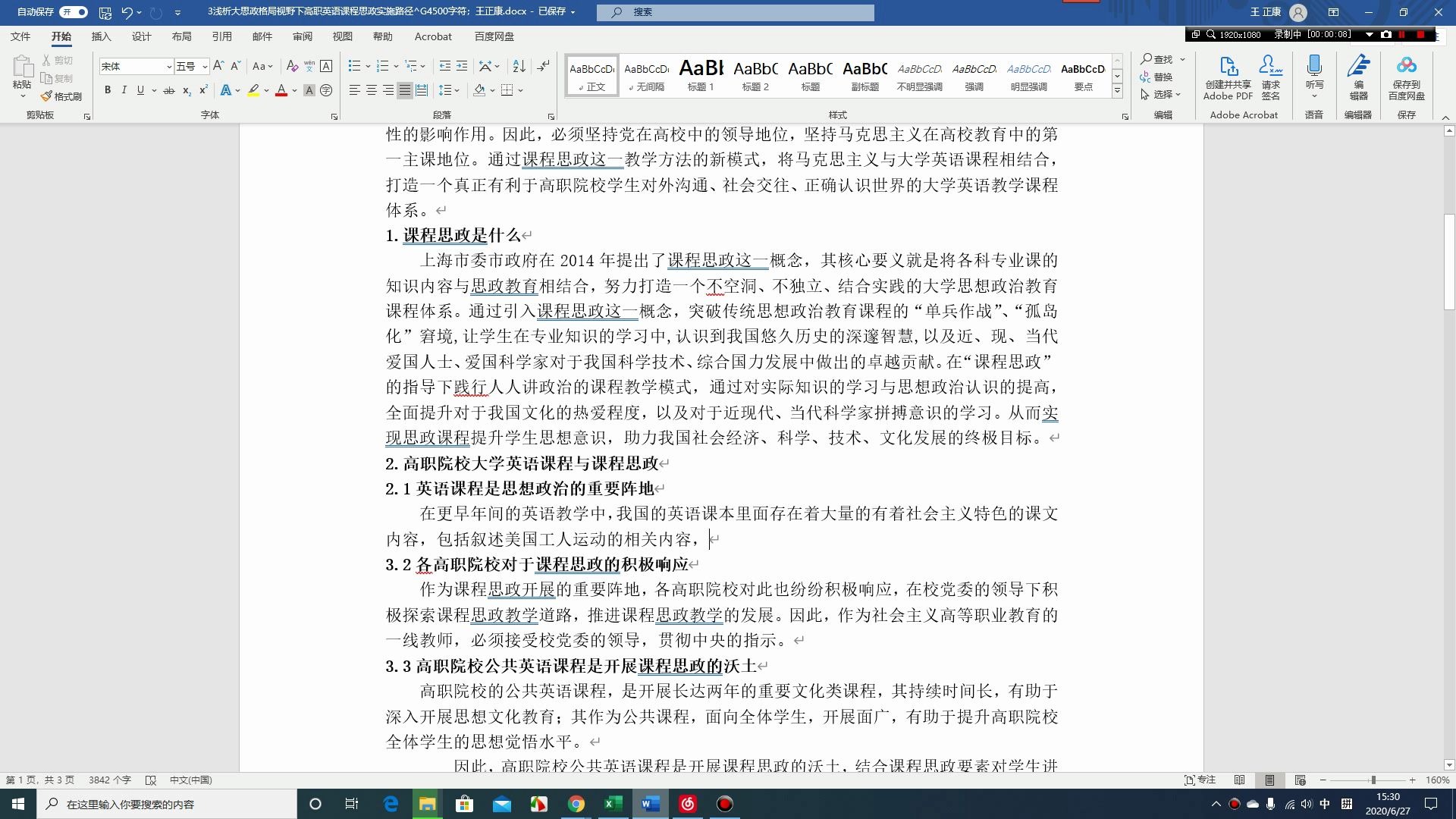This screenshot has width=1456, height=819.
Task: Click the Increase Indent icon
Action: [462, 66]
